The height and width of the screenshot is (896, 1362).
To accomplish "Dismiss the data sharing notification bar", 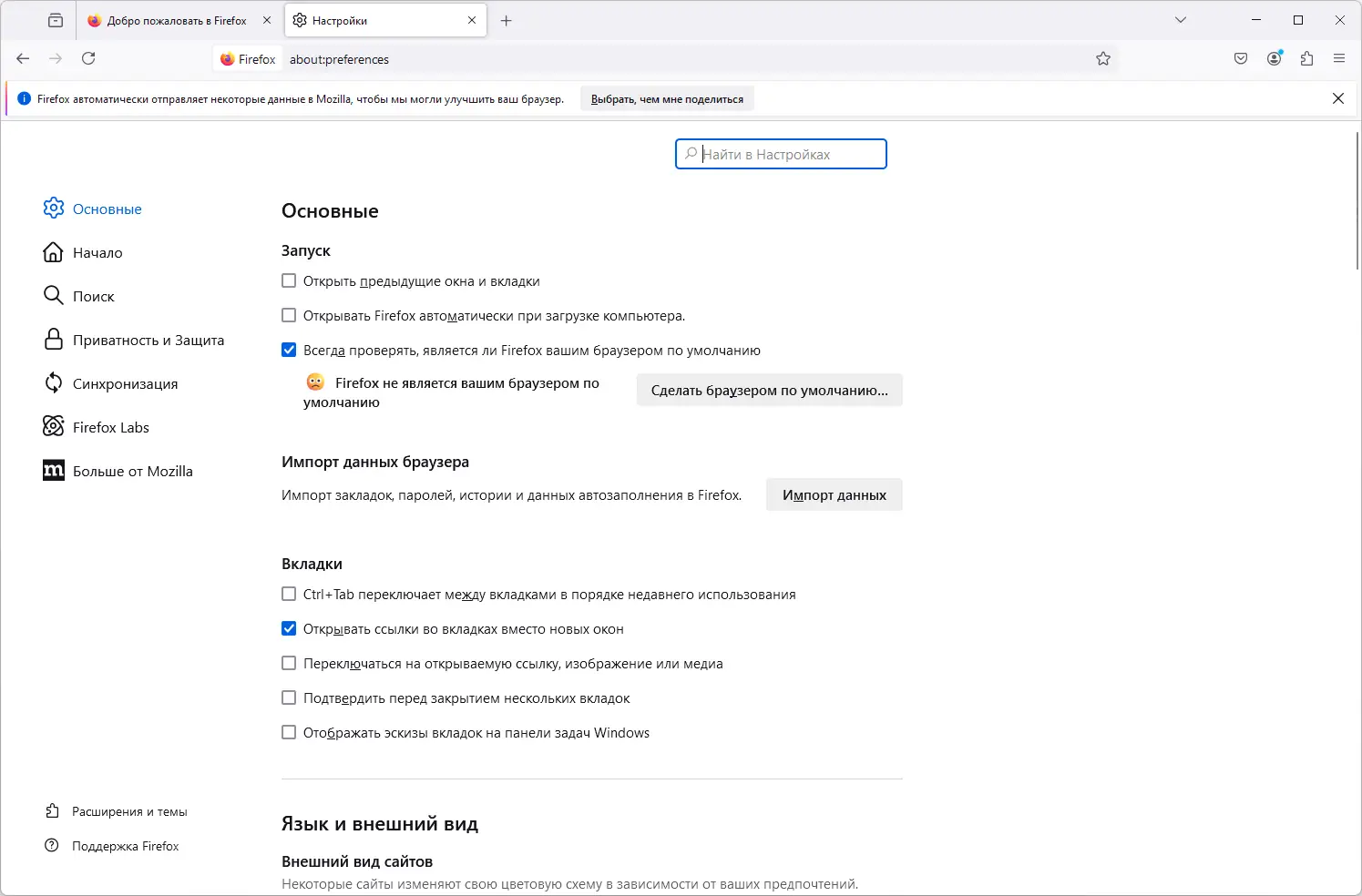I will point(1338,99).
